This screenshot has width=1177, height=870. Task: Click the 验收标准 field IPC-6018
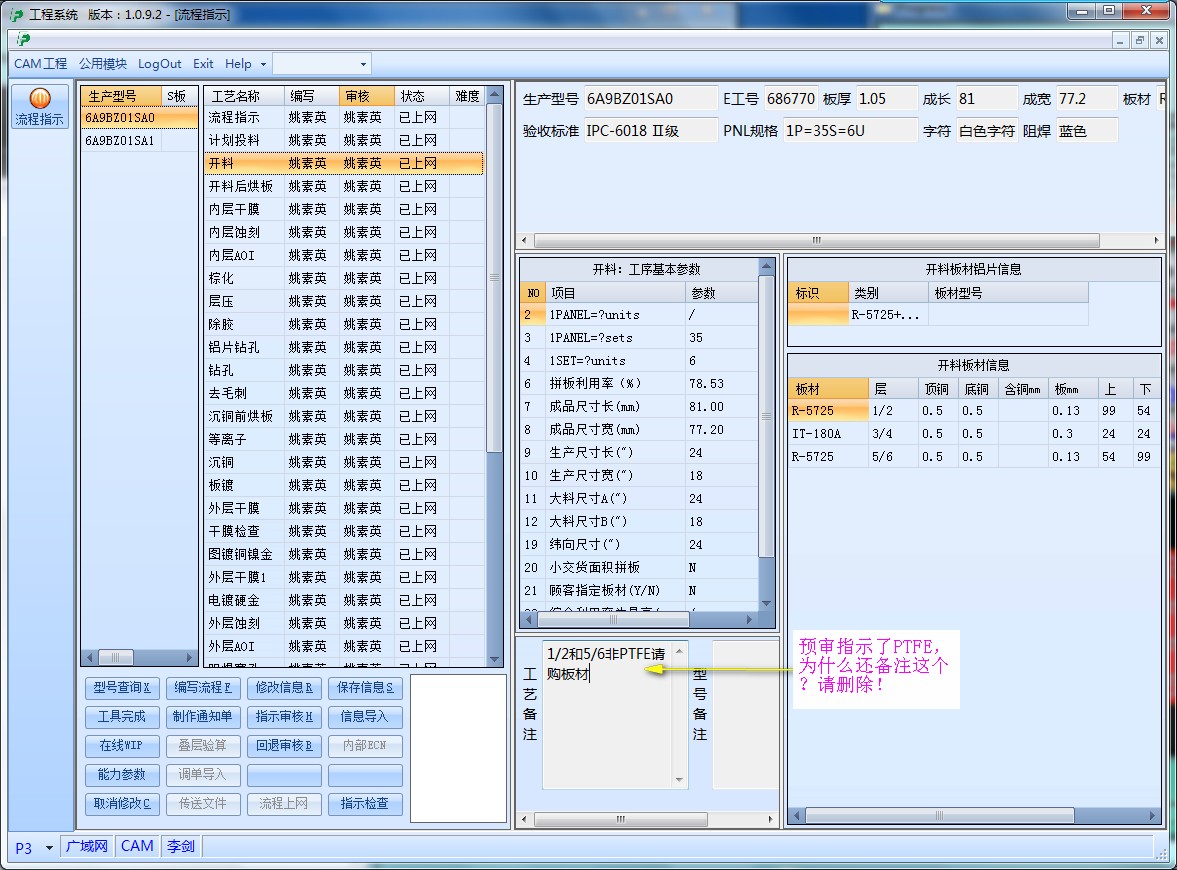coord(650,131)
